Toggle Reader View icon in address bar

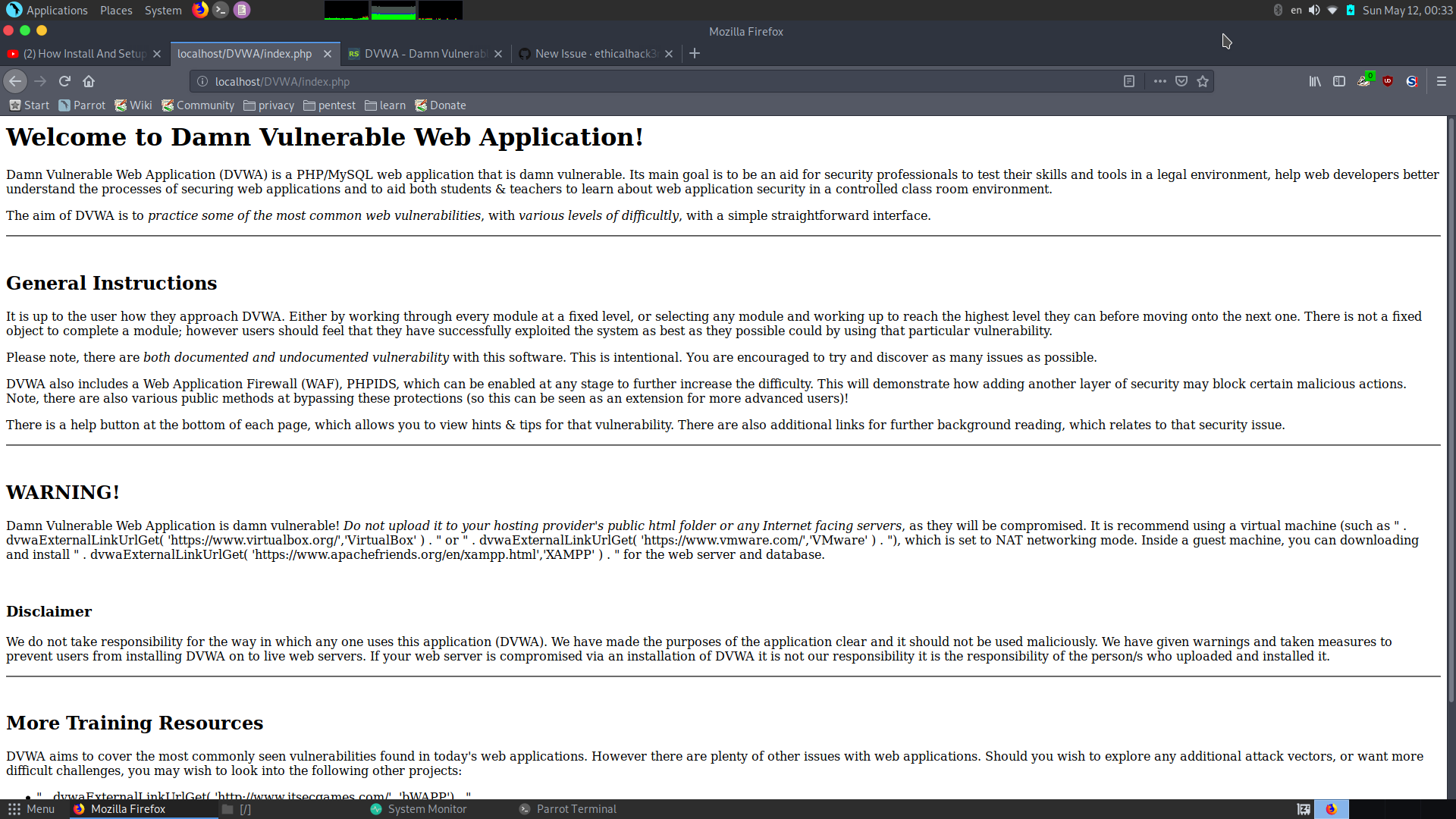[1129, 81]
